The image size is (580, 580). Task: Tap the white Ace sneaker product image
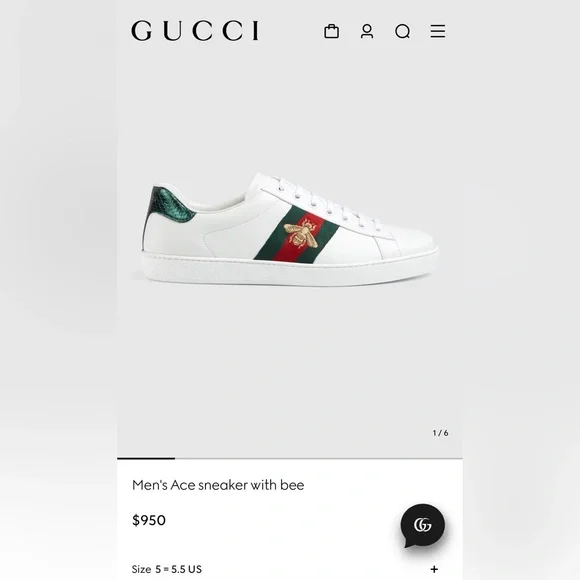290,229
